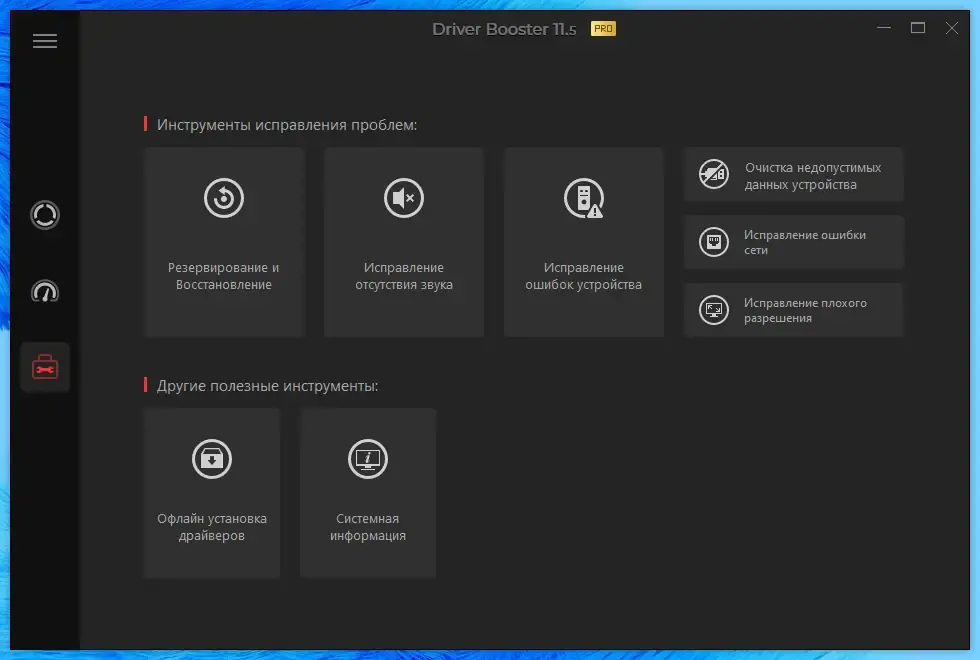Click the bad resolution monitor icon
Image resolution: width=980 pixels, height=660 pixels.
(714, 310)
